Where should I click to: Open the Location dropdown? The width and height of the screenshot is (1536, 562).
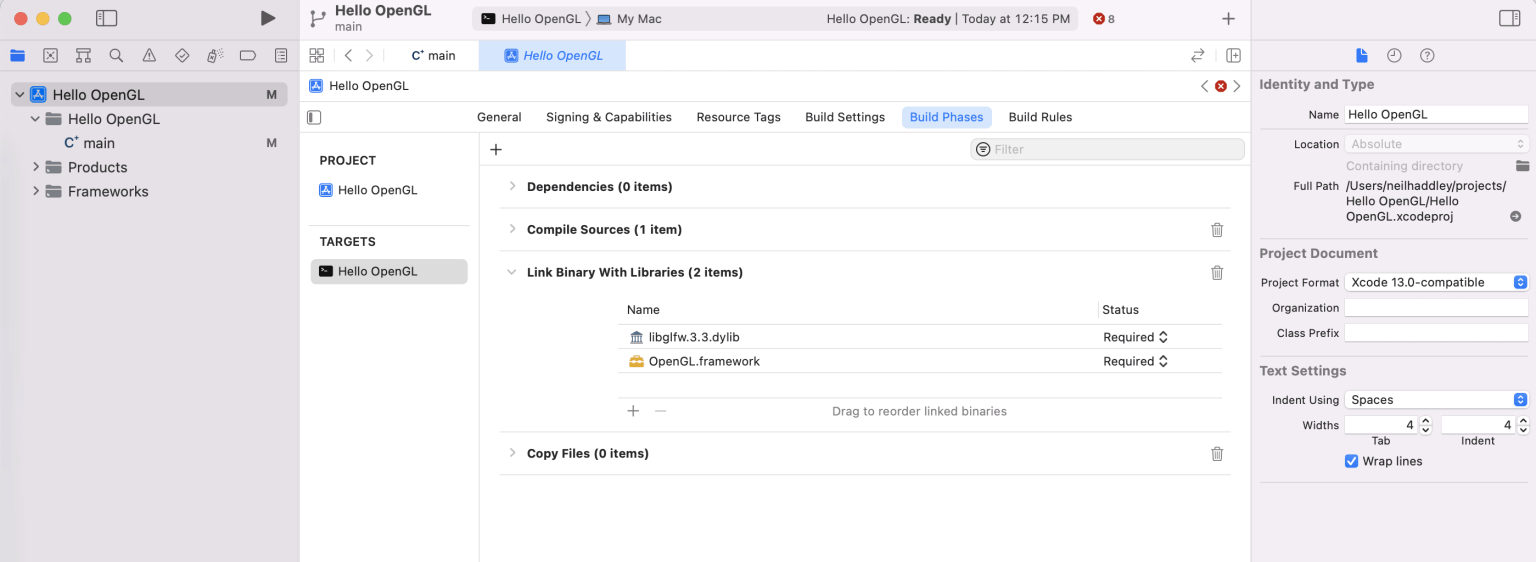coord(1436,144)
